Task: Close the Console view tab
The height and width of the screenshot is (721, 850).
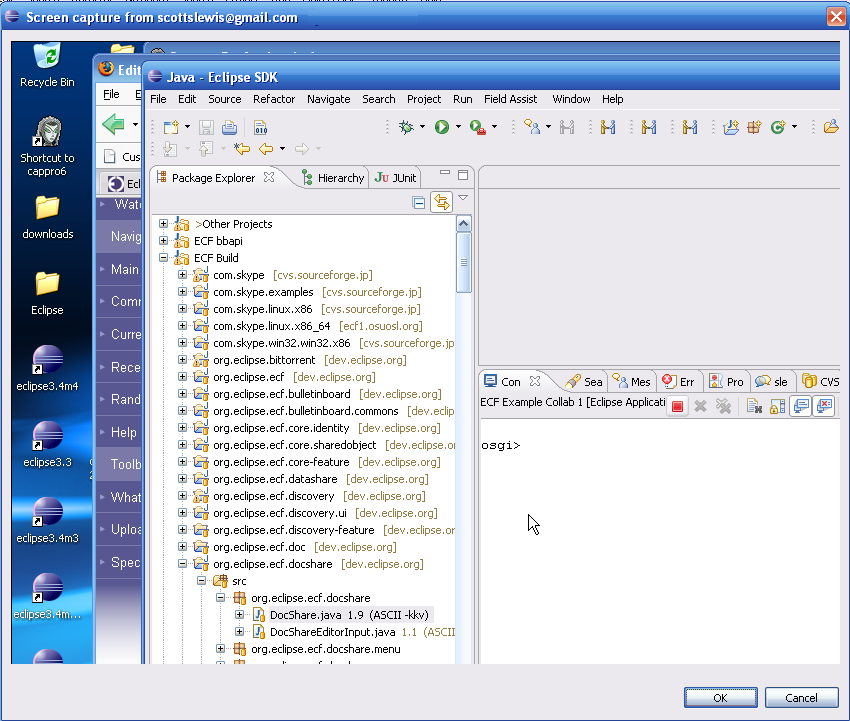Action: point(535,381)
